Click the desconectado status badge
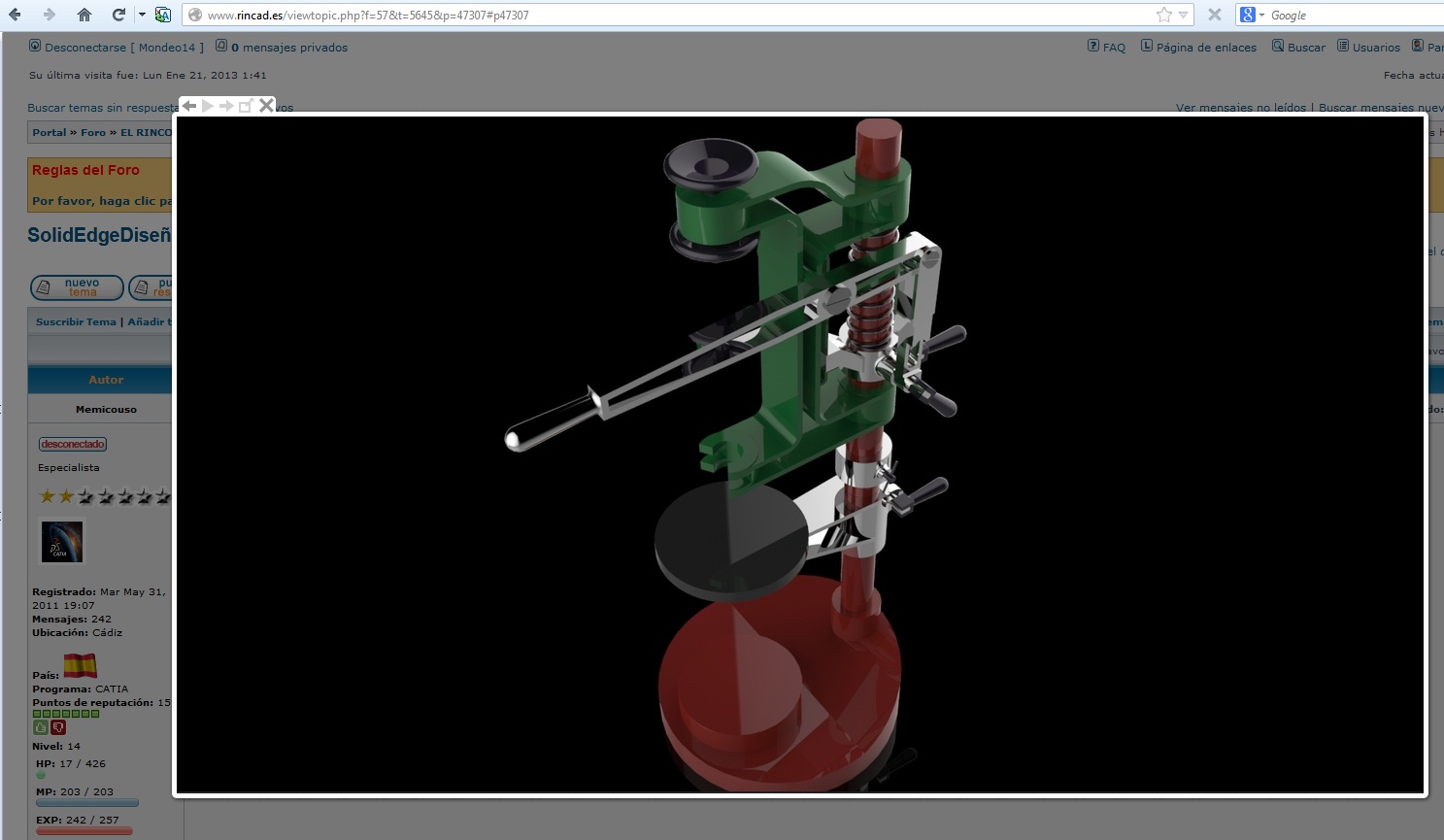 tap(73, 444)
